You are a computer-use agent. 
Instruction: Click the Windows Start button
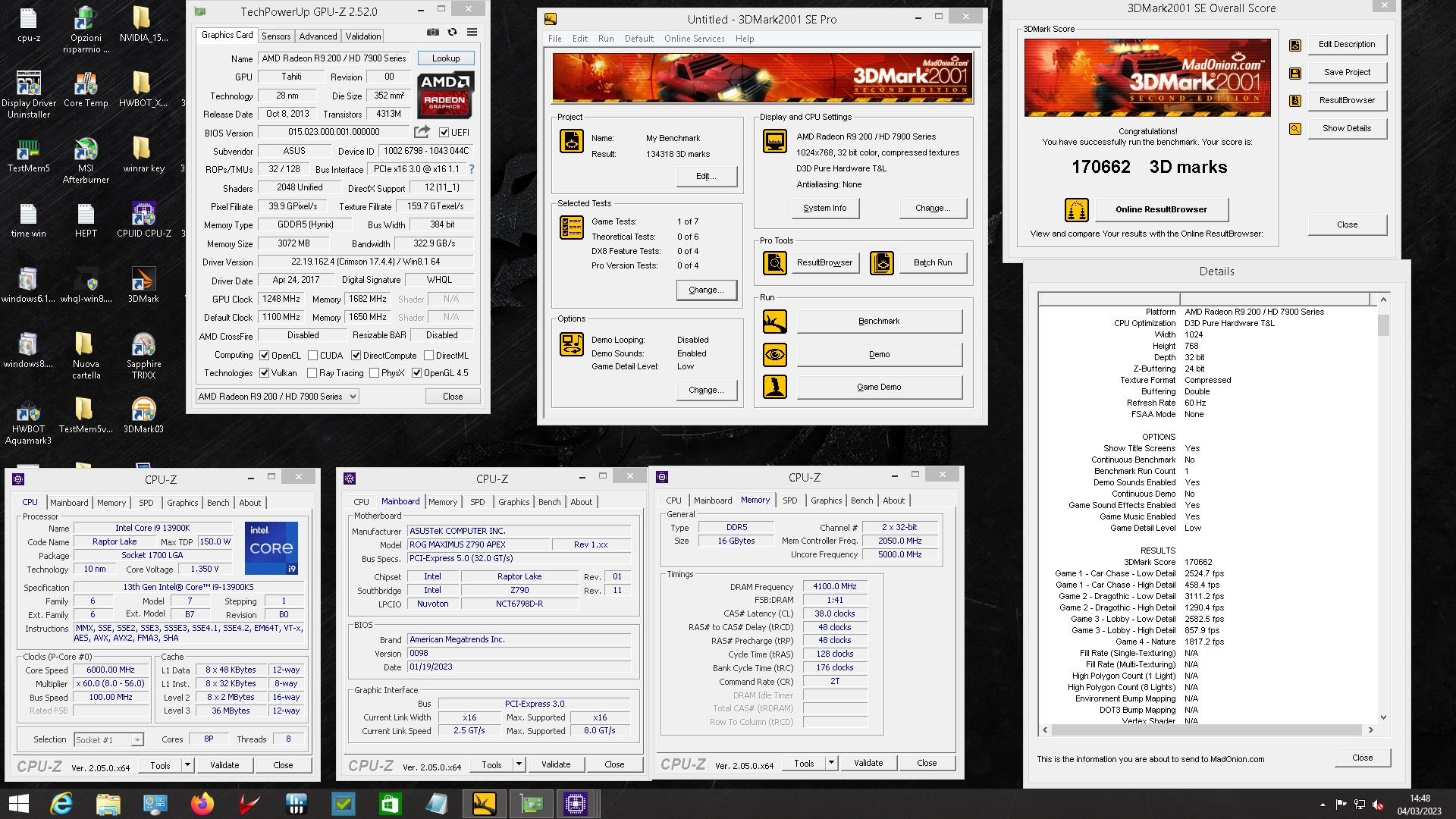pos(18,803)
